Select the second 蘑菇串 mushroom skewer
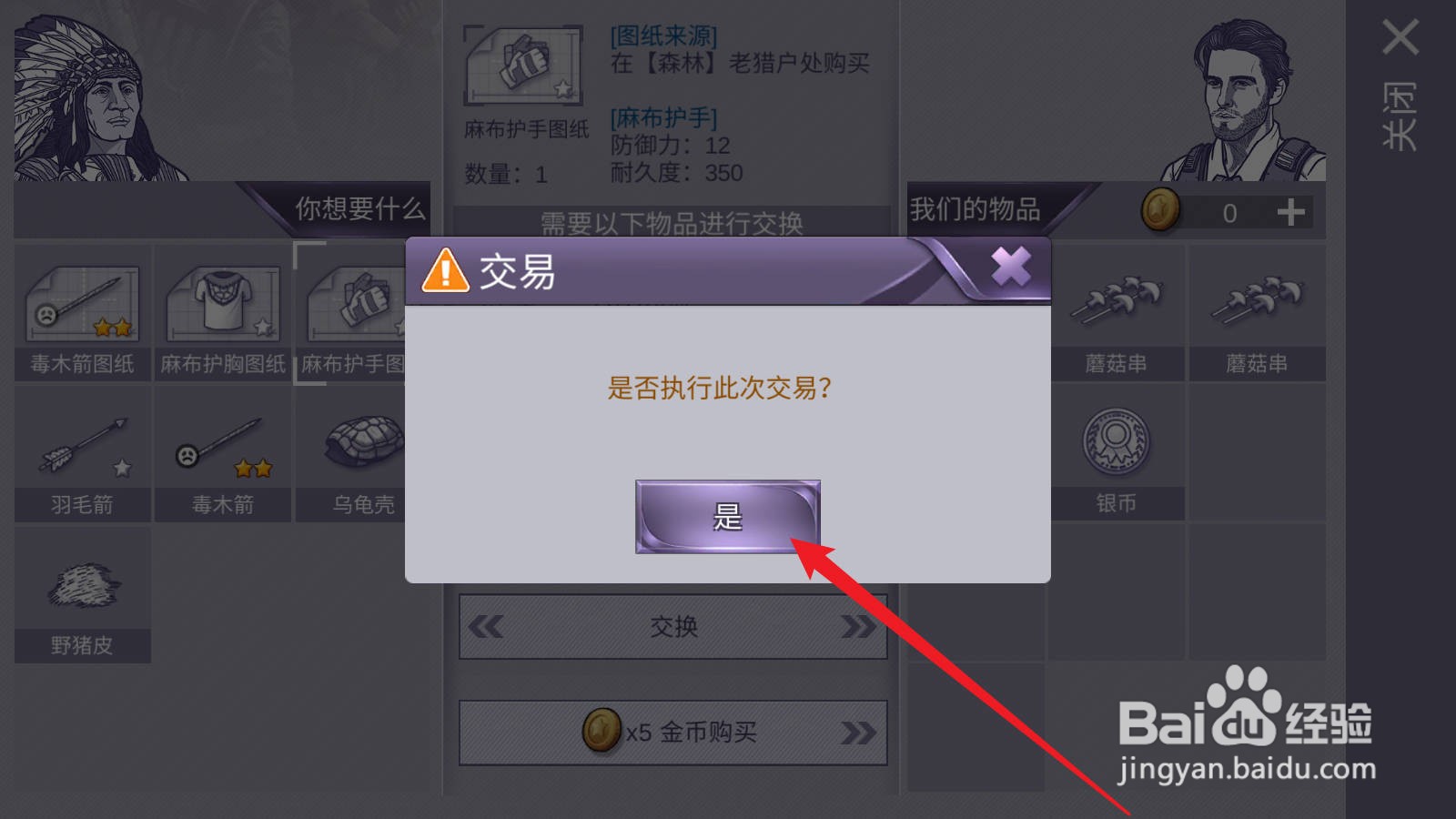This screenshot has height=819, width=1456. click(x=1257, y=312)
